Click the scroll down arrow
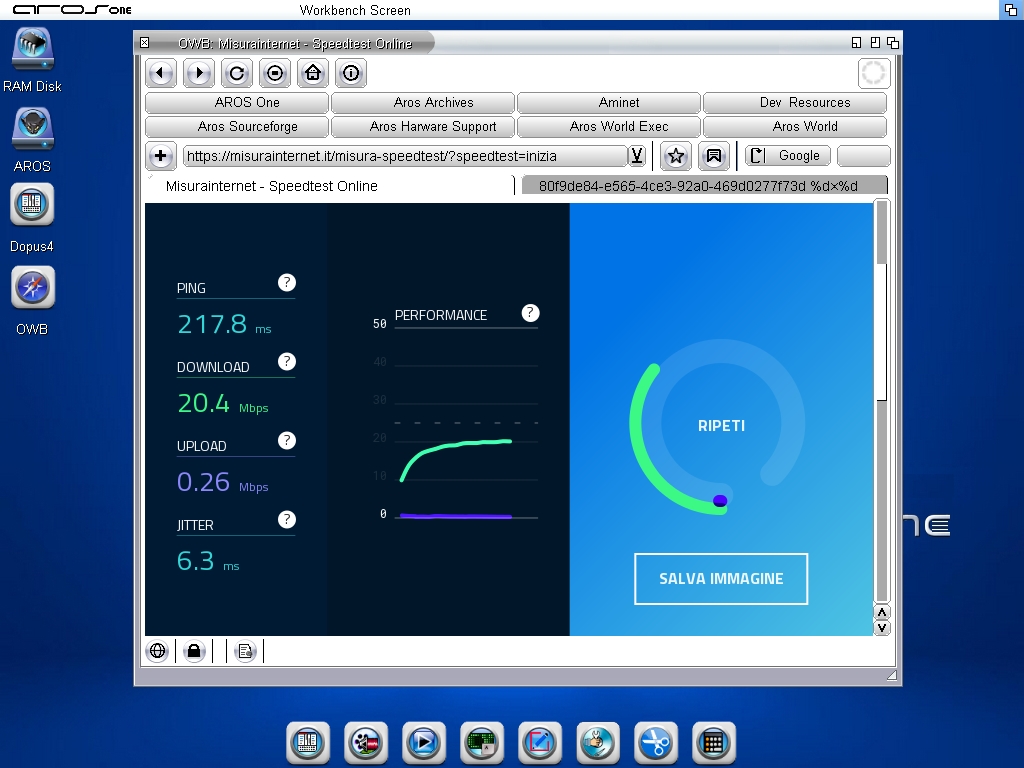This screenshot has height=768, width=1024. 882,628
